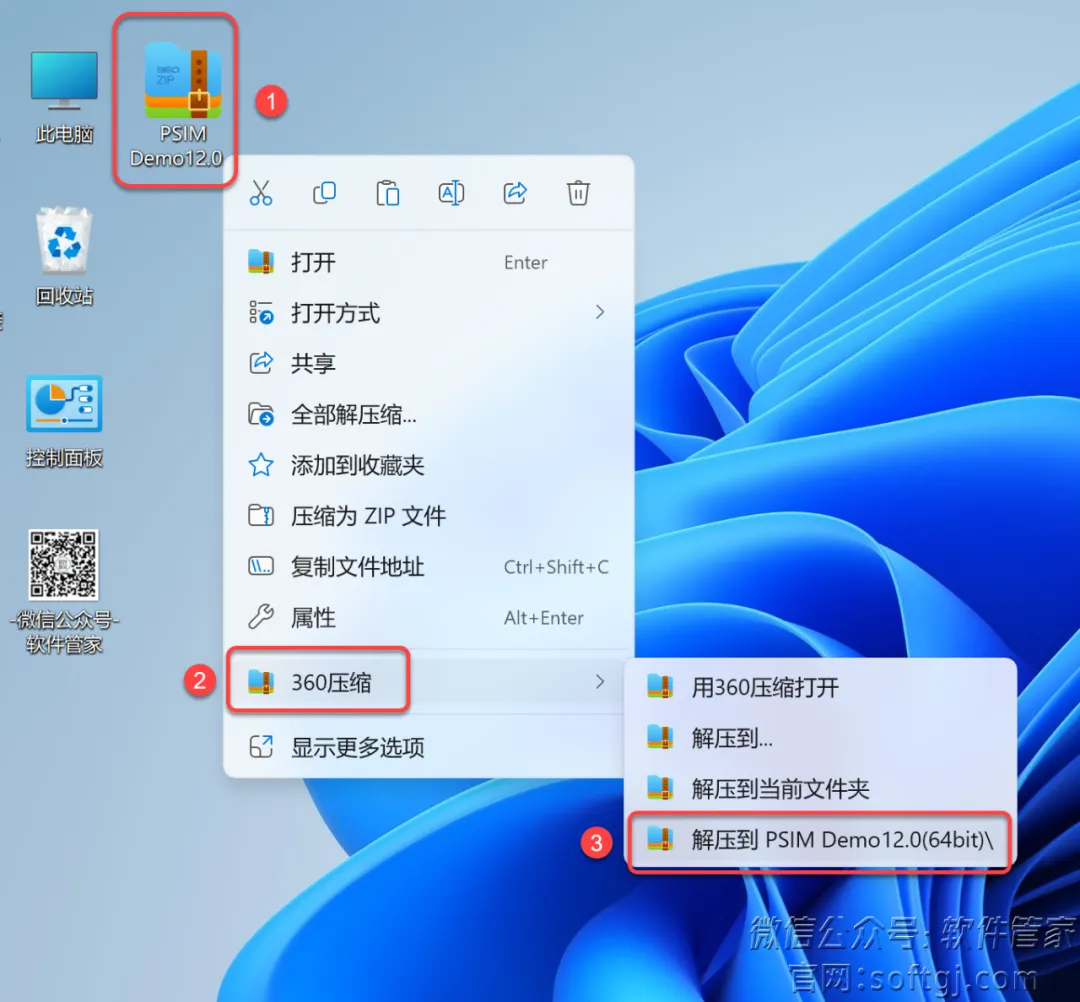Select the 控制面板 desktop icon
The image size is (1080, 1002).
pos(64,421)
